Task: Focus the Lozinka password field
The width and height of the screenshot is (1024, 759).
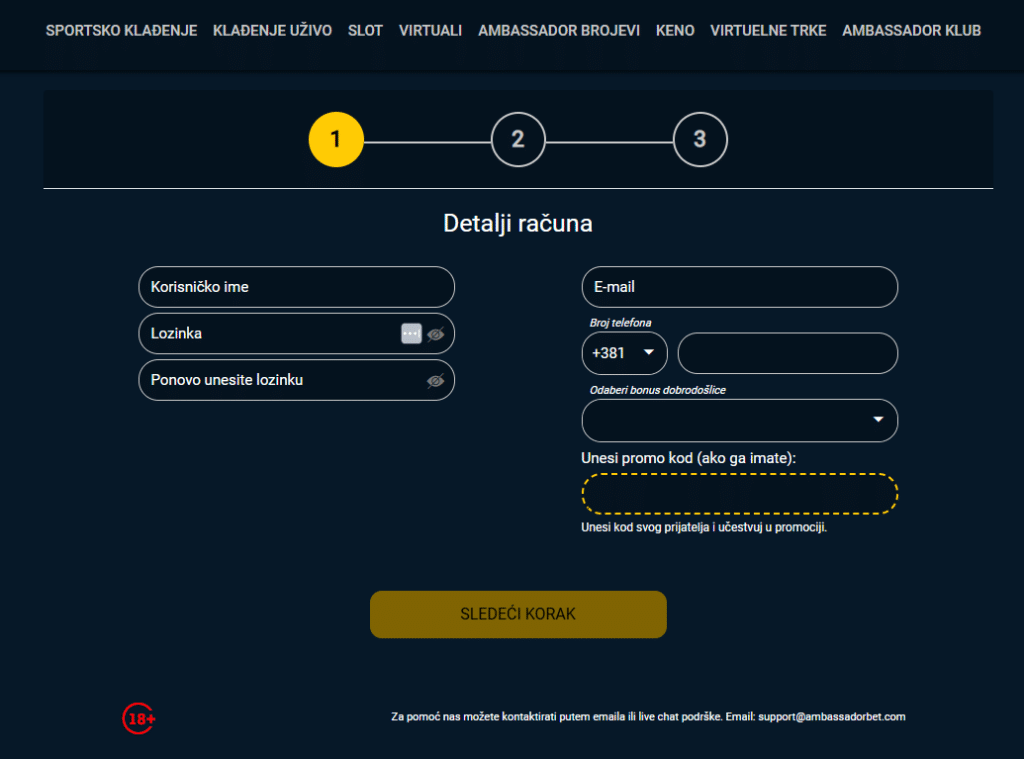Action: point(296,333)
